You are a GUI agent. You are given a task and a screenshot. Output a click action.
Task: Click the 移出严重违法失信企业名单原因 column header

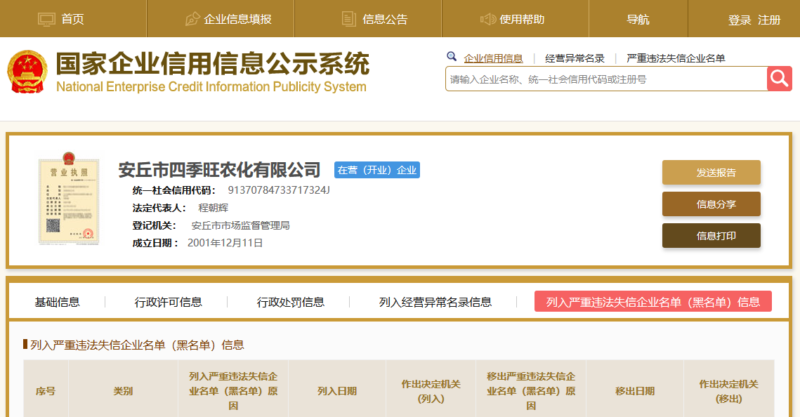(x=531, y=391)
